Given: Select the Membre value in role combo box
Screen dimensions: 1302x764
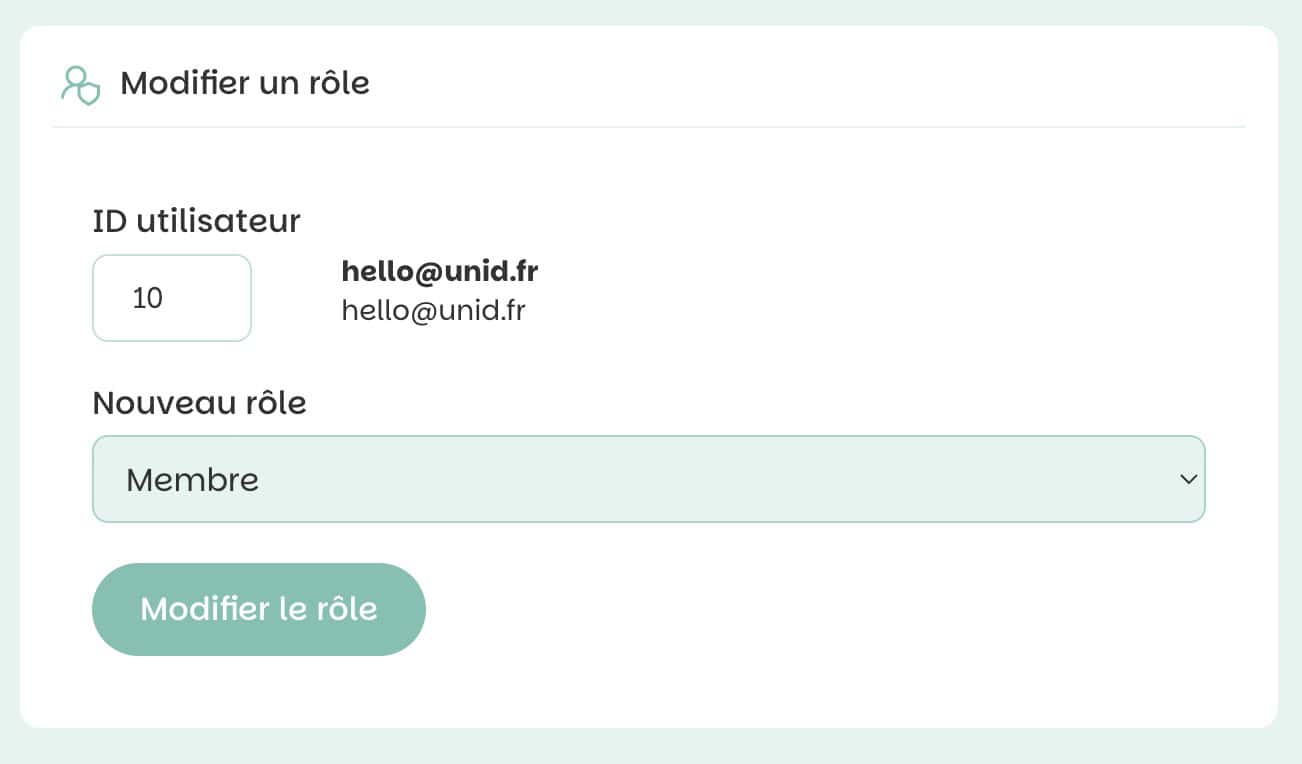Looking at the screenshot, I should (192, 480).
